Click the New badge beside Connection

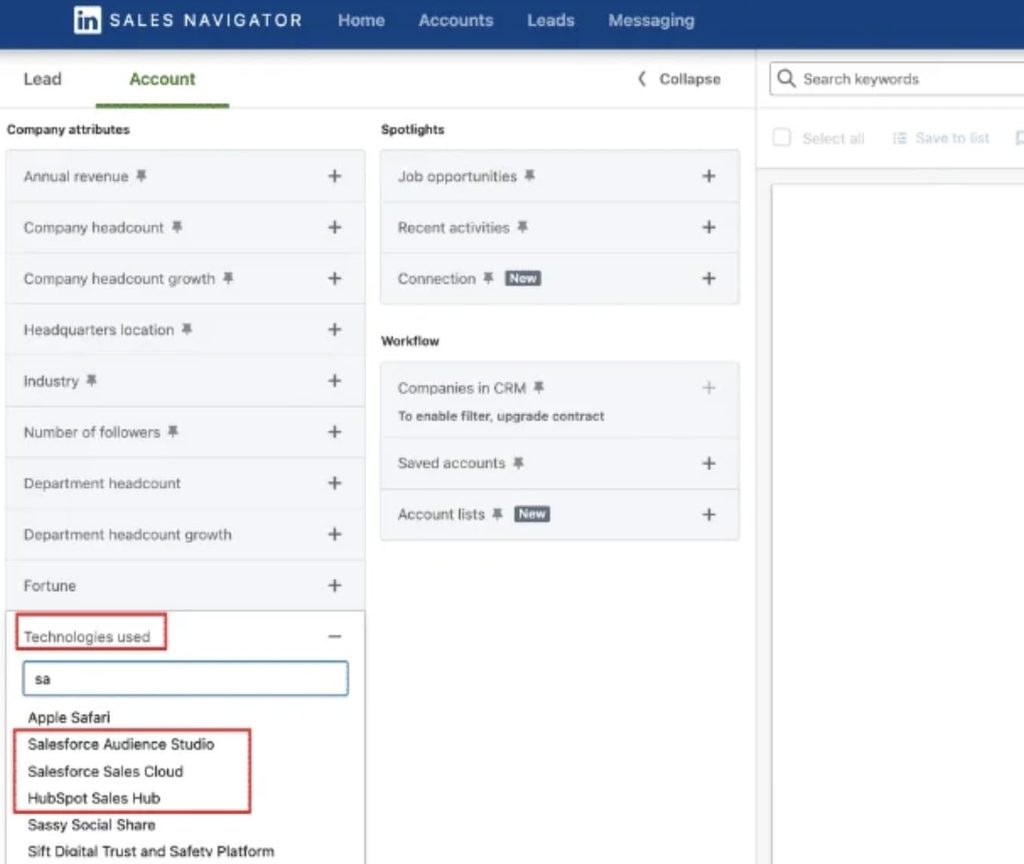click(522, 278)
